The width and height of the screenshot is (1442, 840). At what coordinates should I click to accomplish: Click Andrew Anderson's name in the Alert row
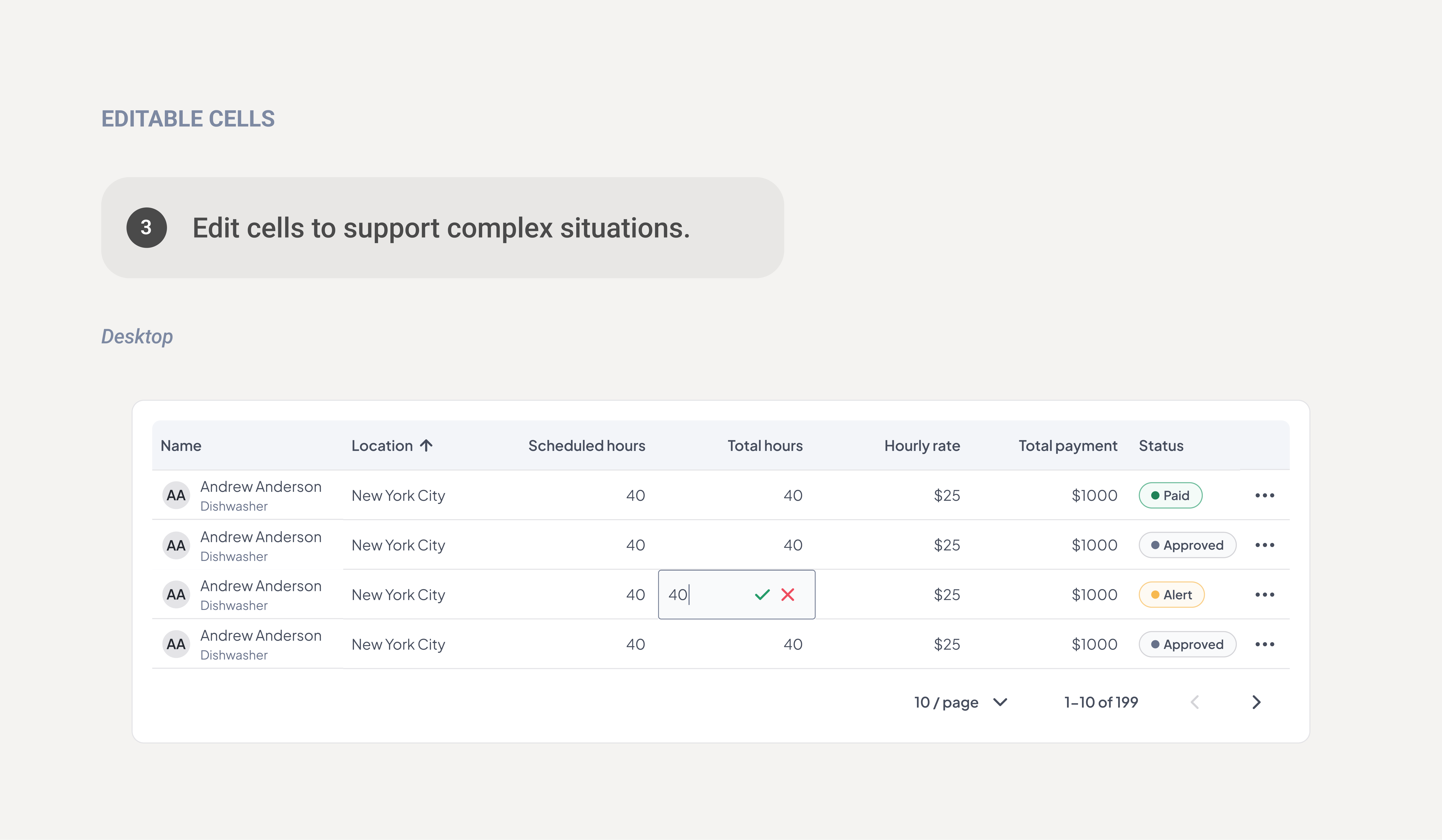261,586
